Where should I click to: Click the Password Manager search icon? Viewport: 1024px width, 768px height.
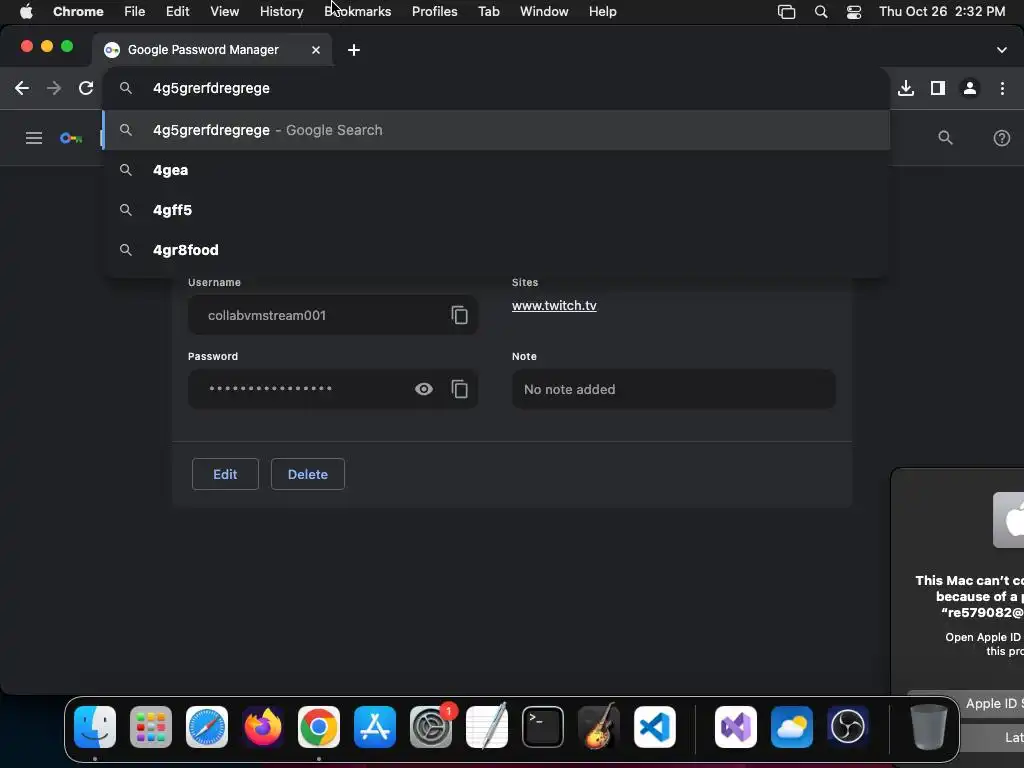pyautogui.click(x=945, y=138)
